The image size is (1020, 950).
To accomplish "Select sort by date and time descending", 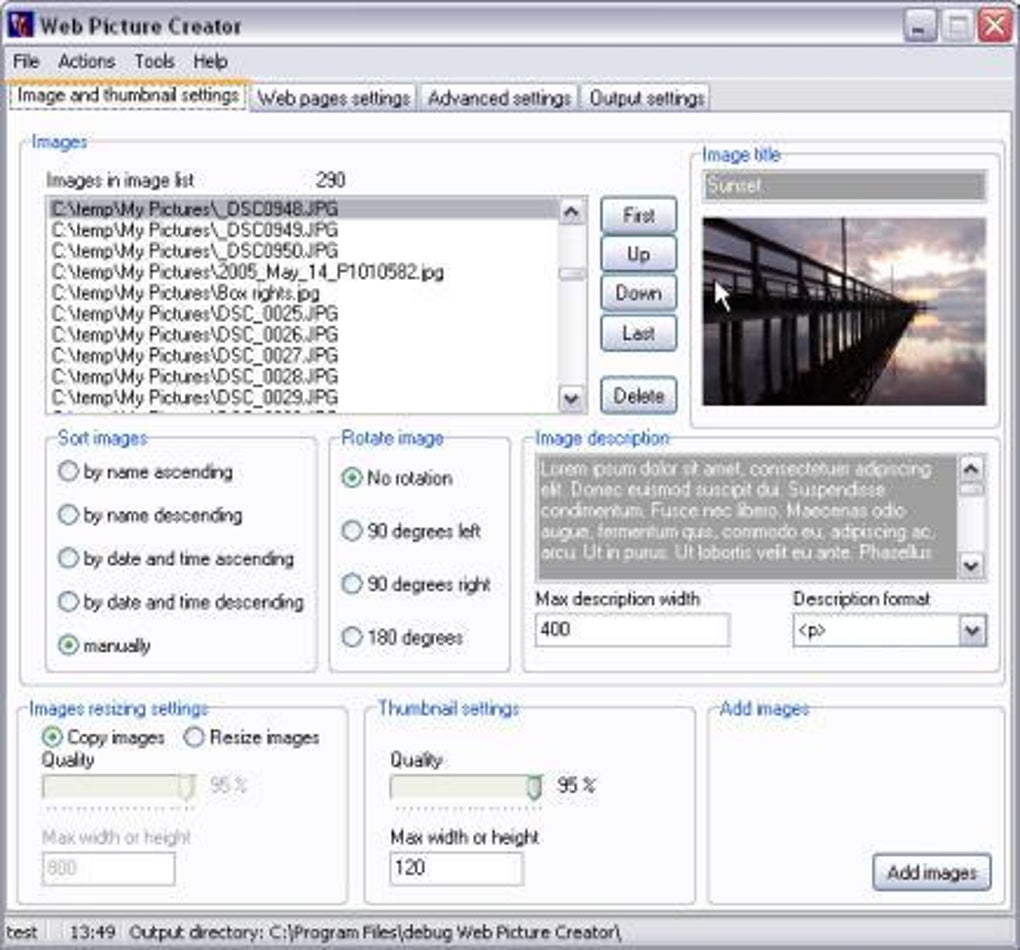I will click(x=181, y=602).
